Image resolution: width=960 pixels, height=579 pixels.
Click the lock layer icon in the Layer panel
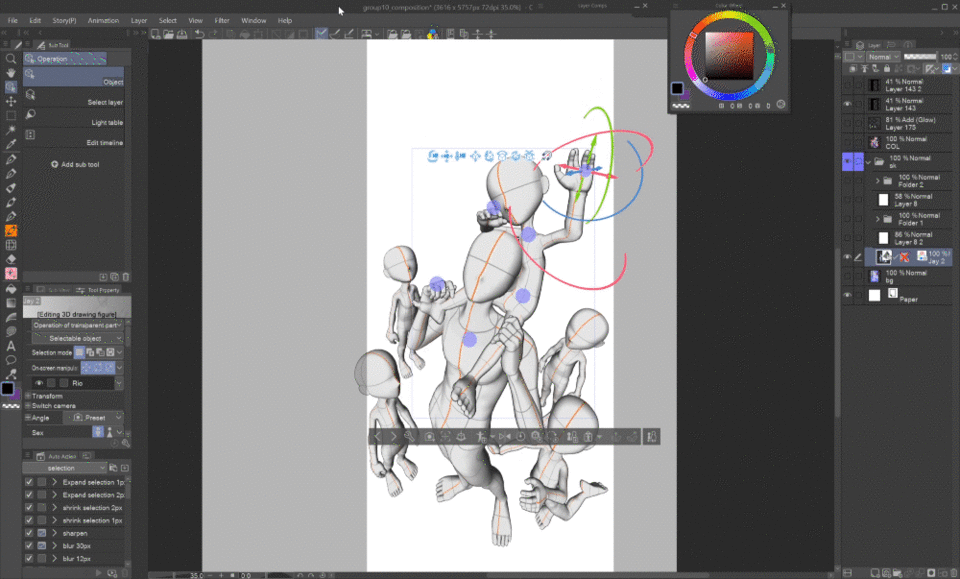(x=887, y=69)
